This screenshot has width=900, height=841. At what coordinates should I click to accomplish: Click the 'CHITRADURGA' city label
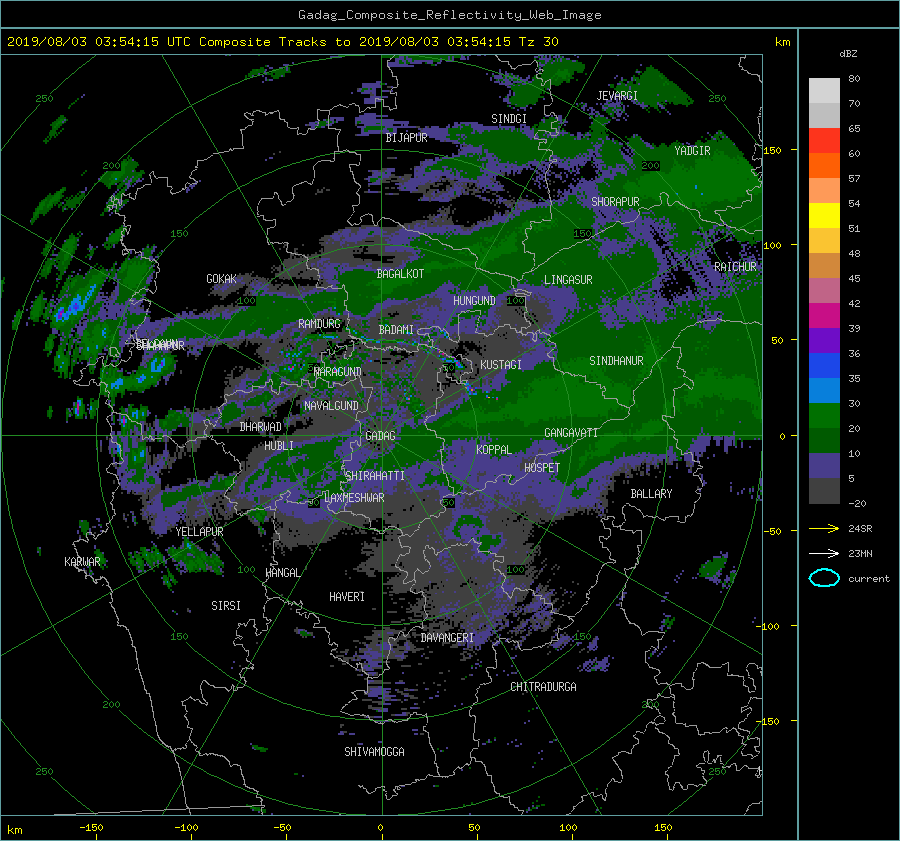click(x=544, y=687)
